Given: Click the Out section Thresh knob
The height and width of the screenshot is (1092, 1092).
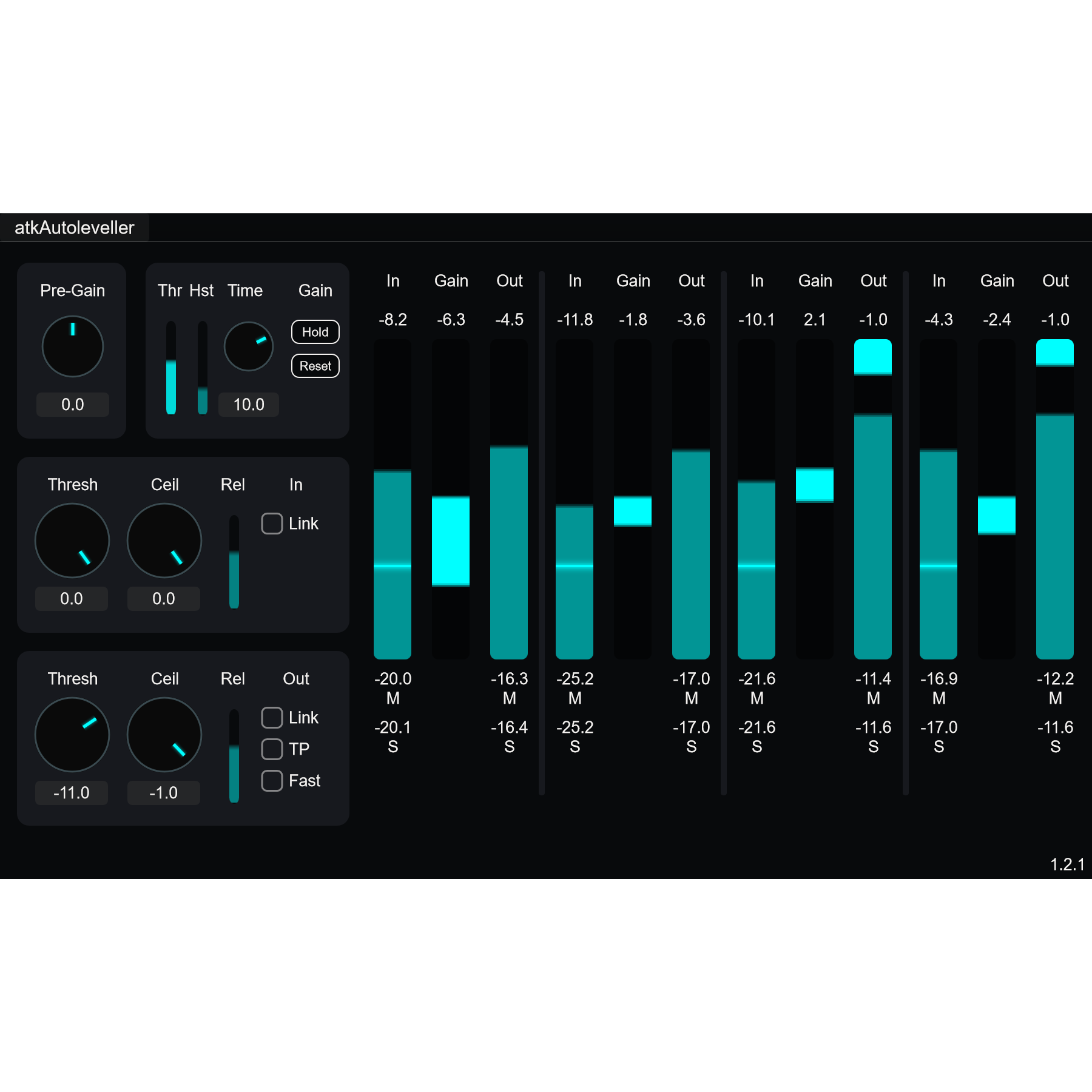Looking at the screenshot, I should (72, 735).
